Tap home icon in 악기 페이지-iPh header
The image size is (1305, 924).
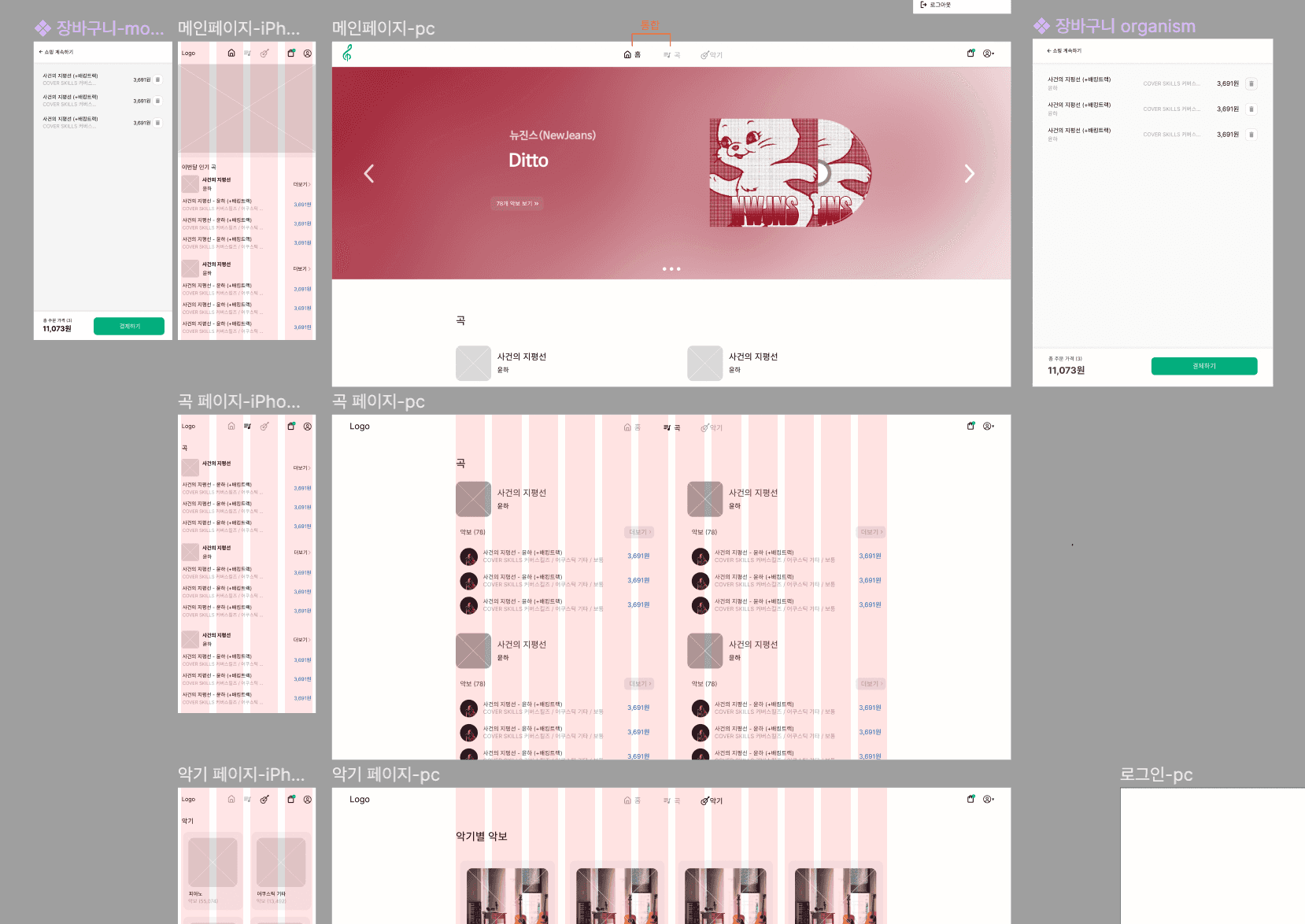coord(231,800)
